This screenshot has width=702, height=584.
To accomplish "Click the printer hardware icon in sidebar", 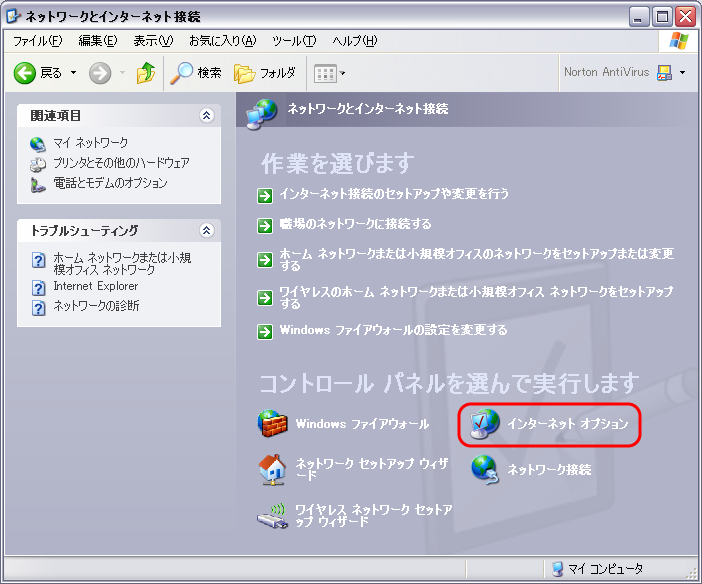I will (38, 164).
